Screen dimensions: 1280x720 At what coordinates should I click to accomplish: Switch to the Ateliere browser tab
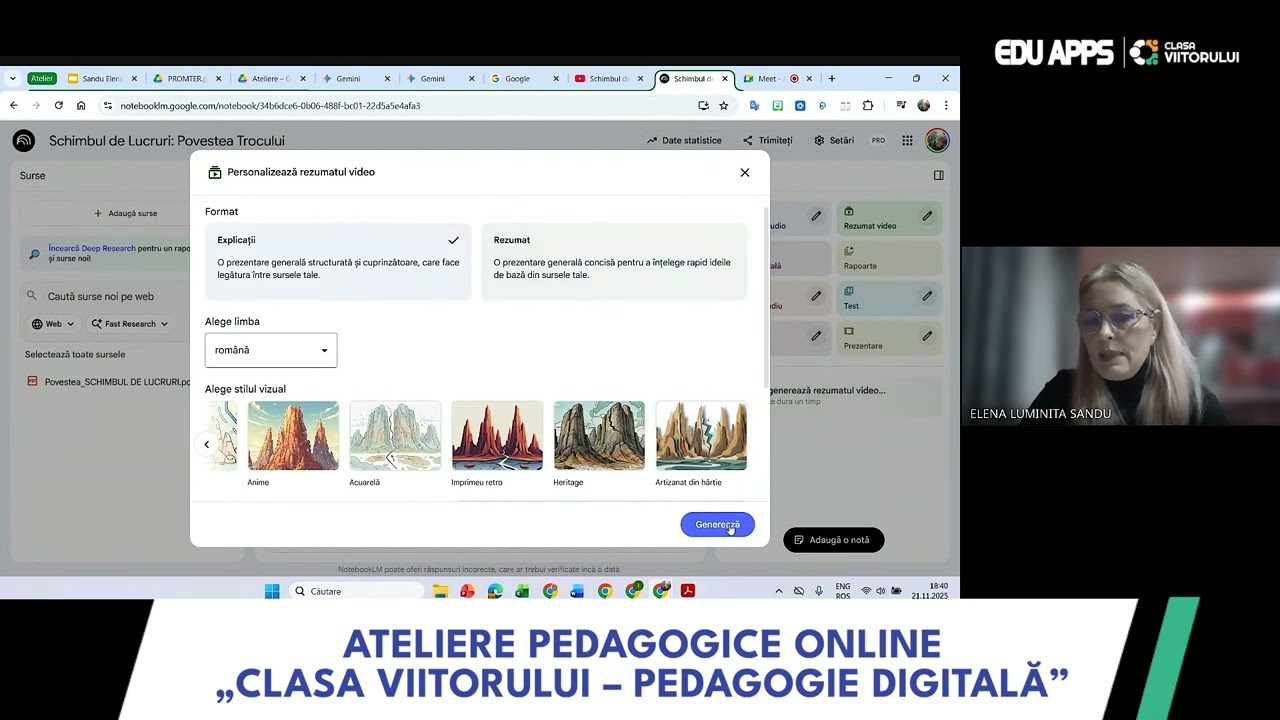point(271,79)
